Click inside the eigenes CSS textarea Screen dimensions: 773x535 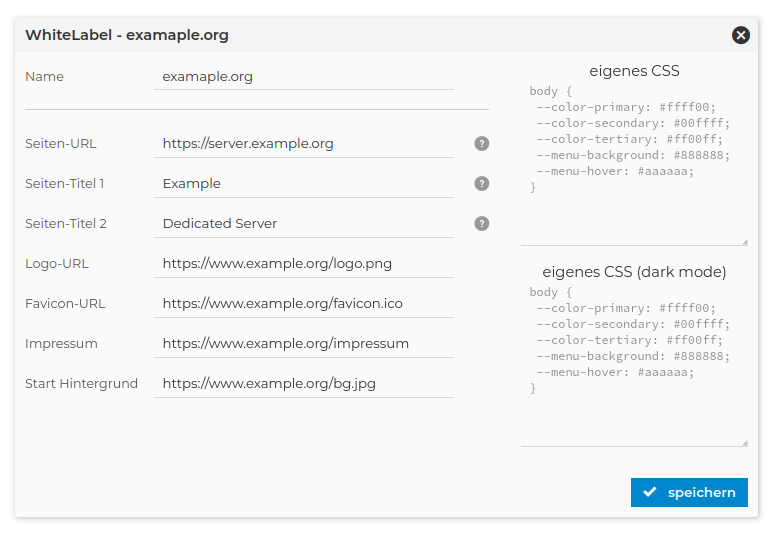click(633, 162)
